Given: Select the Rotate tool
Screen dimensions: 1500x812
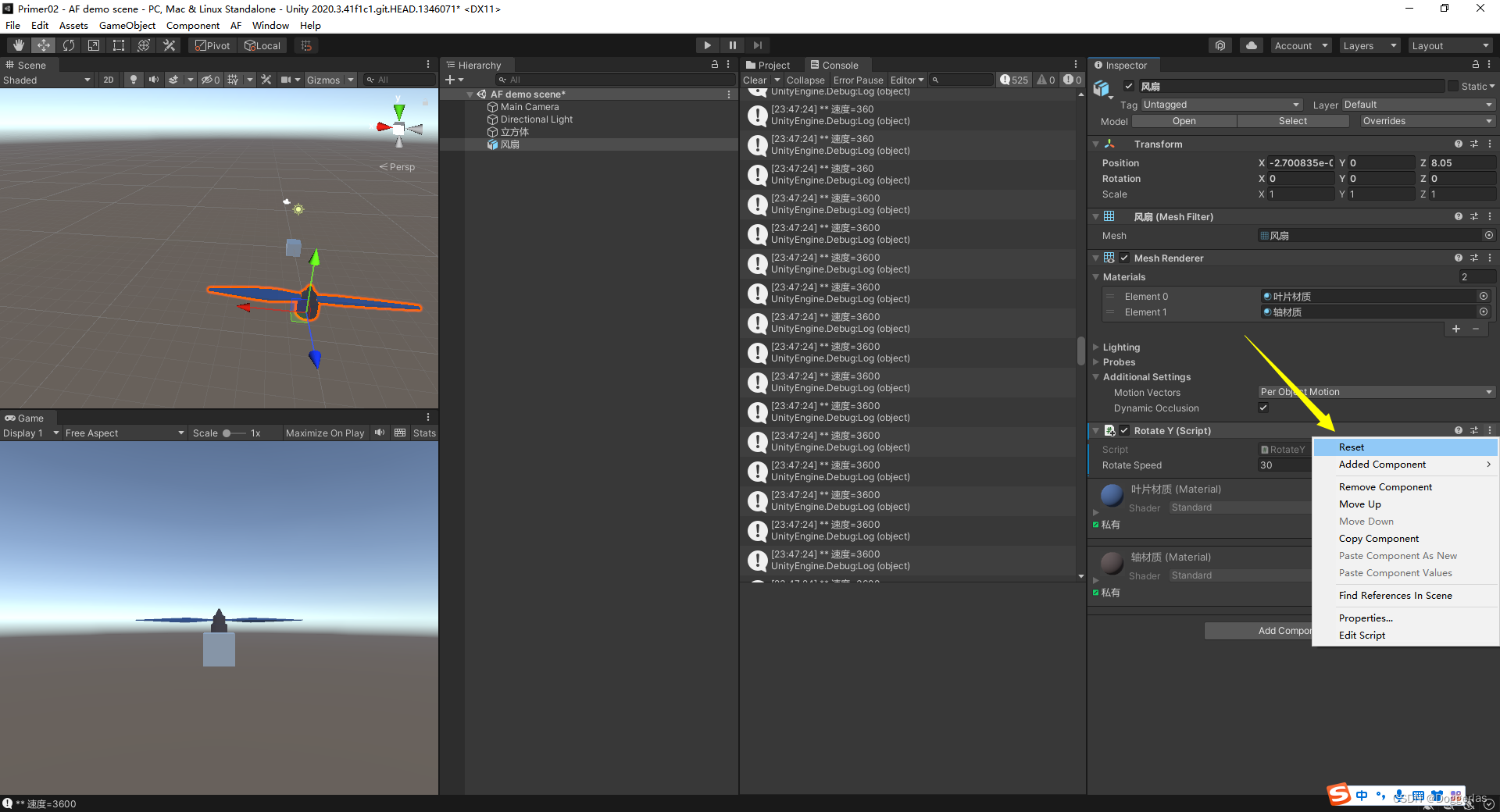Looking at the screenshot, I should tap(69, 45).
